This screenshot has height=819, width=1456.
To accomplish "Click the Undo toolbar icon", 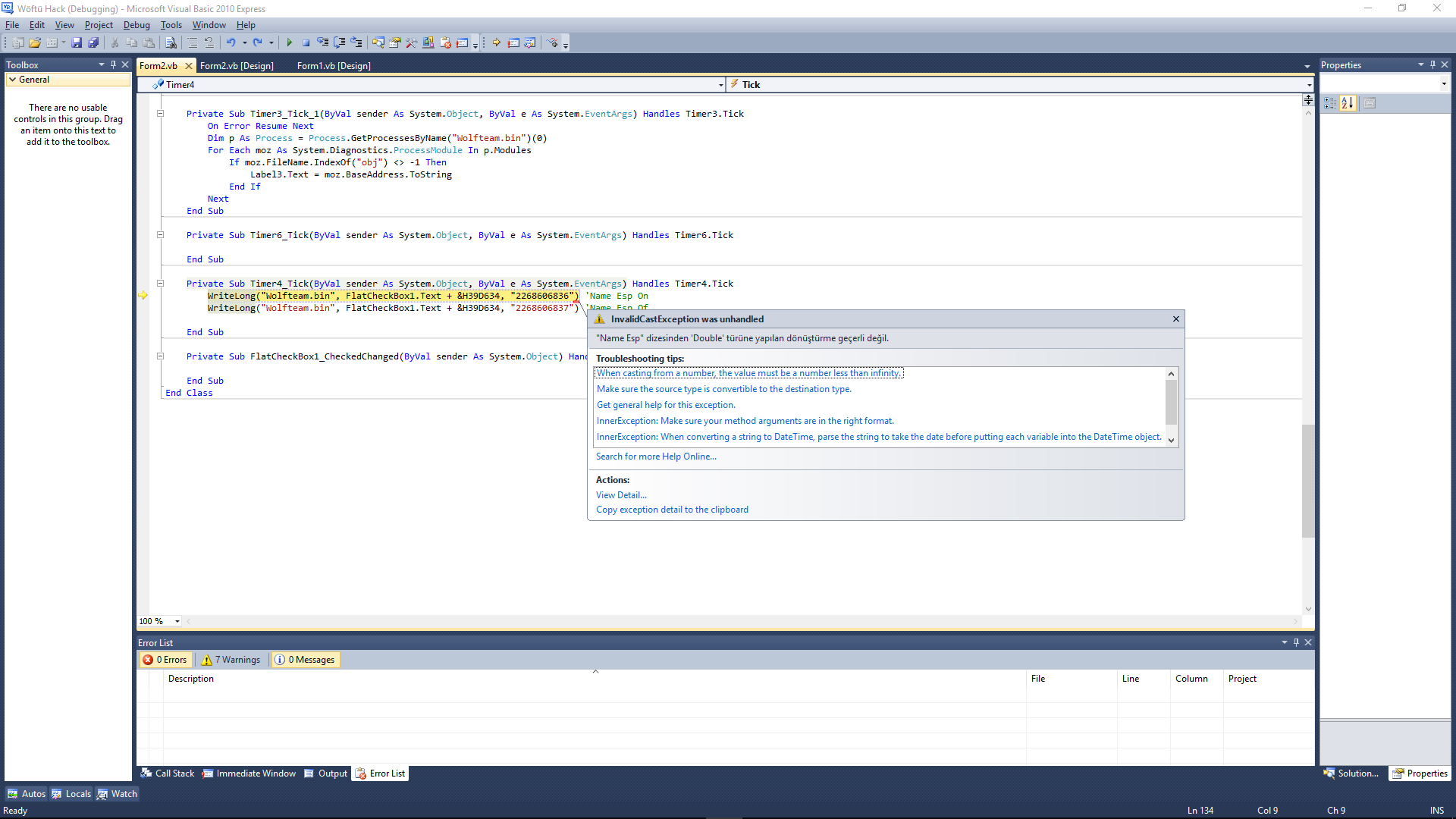I will click(x=231, y=43).
